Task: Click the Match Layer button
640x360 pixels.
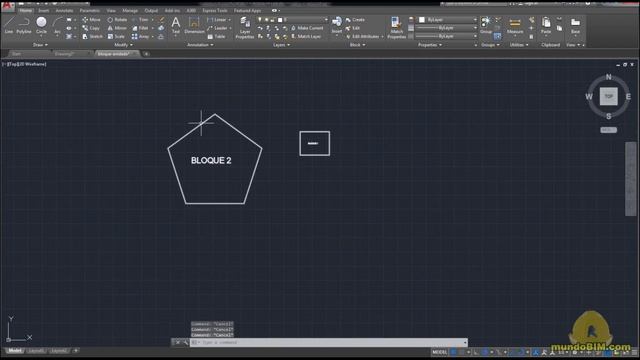Action: click(306, 36)
